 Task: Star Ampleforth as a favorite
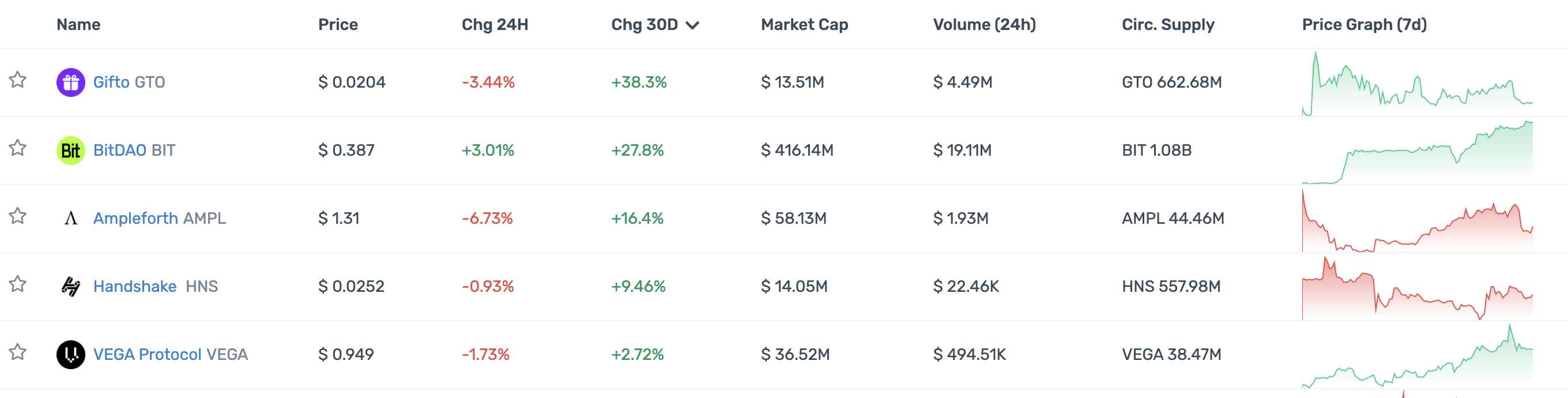click(x=18, y=216)
